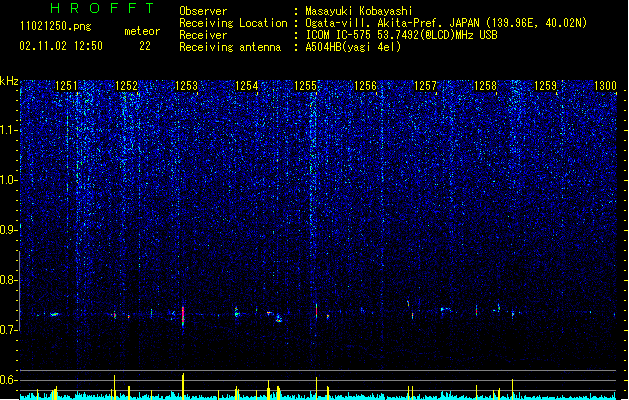Click the kHz axis unit label
The width and height of the screenshot is (629, 400).
(9, 81)
